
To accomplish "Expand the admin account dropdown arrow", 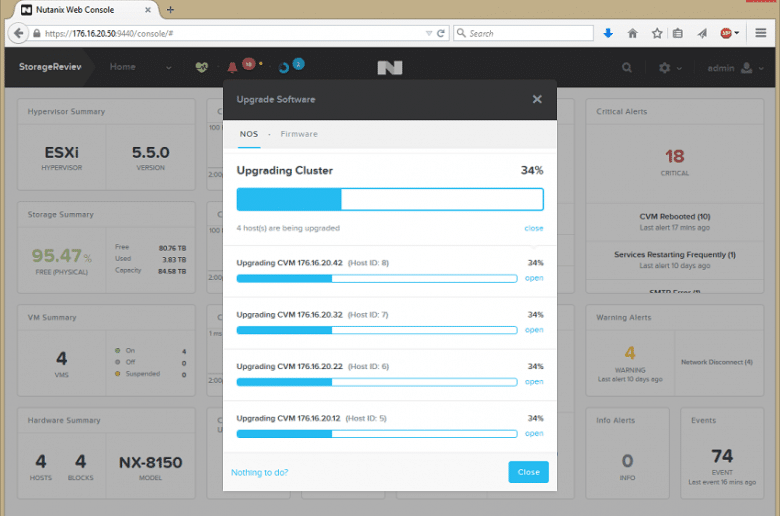I will (761, 69).
